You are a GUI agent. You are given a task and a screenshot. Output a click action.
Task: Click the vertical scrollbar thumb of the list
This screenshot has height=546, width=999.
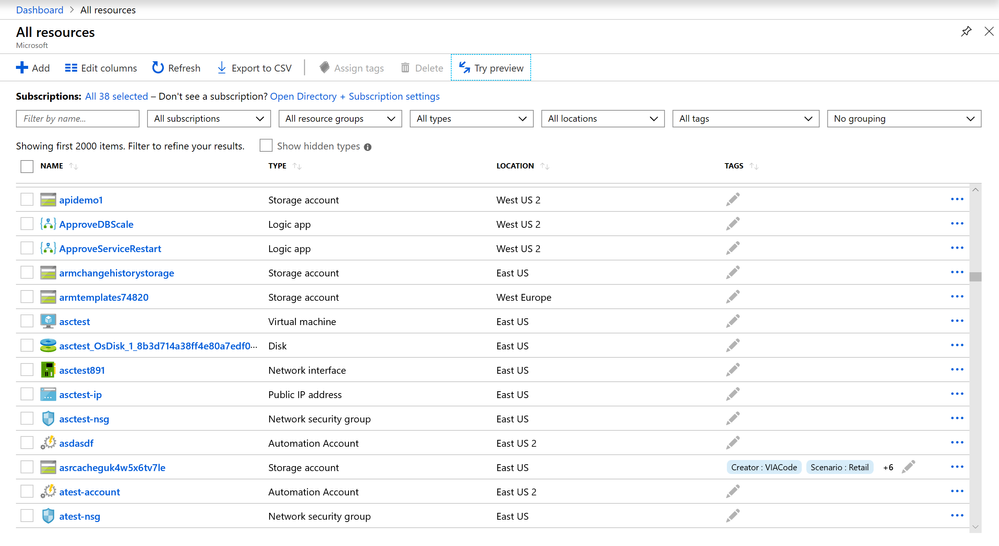point(975,276)
